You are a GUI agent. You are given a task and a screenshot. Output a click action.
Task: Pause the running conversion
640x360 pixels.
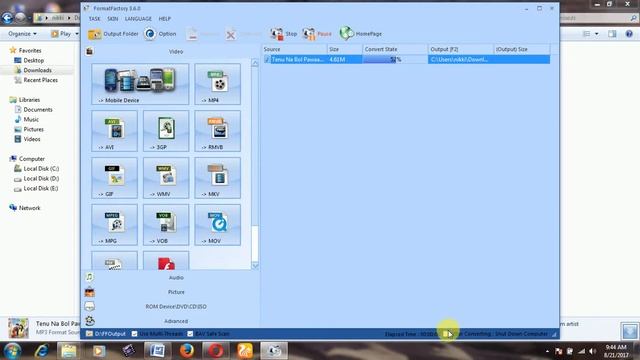[317, 34]
